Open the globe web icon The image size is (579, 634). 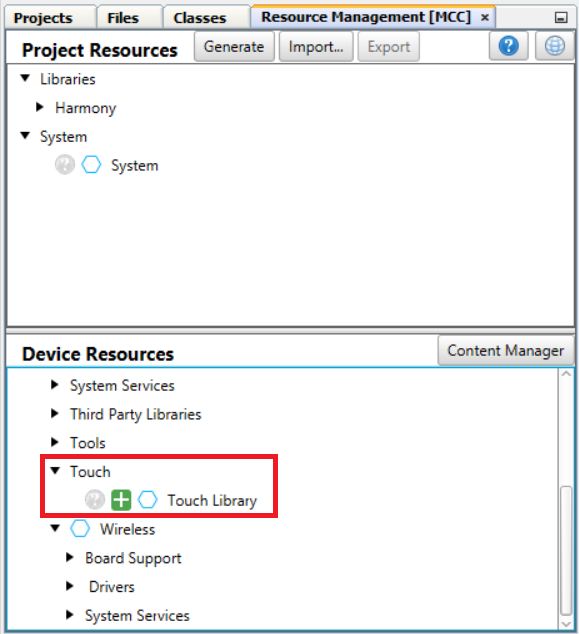click(555, 46)
